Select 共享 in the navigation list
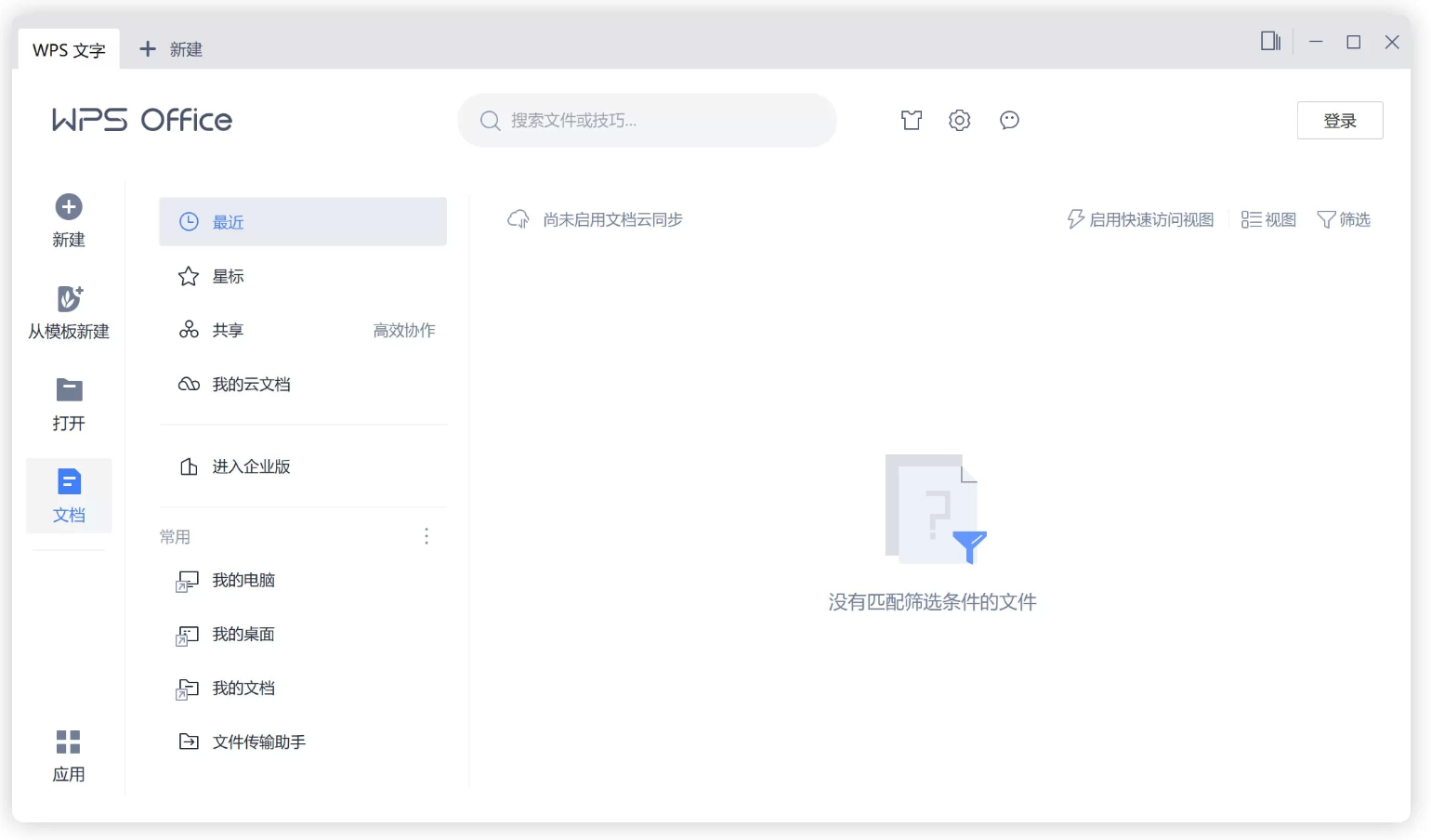Viewport: 1431px width, 840px height. pyautogui.click(x=303, y=330)
